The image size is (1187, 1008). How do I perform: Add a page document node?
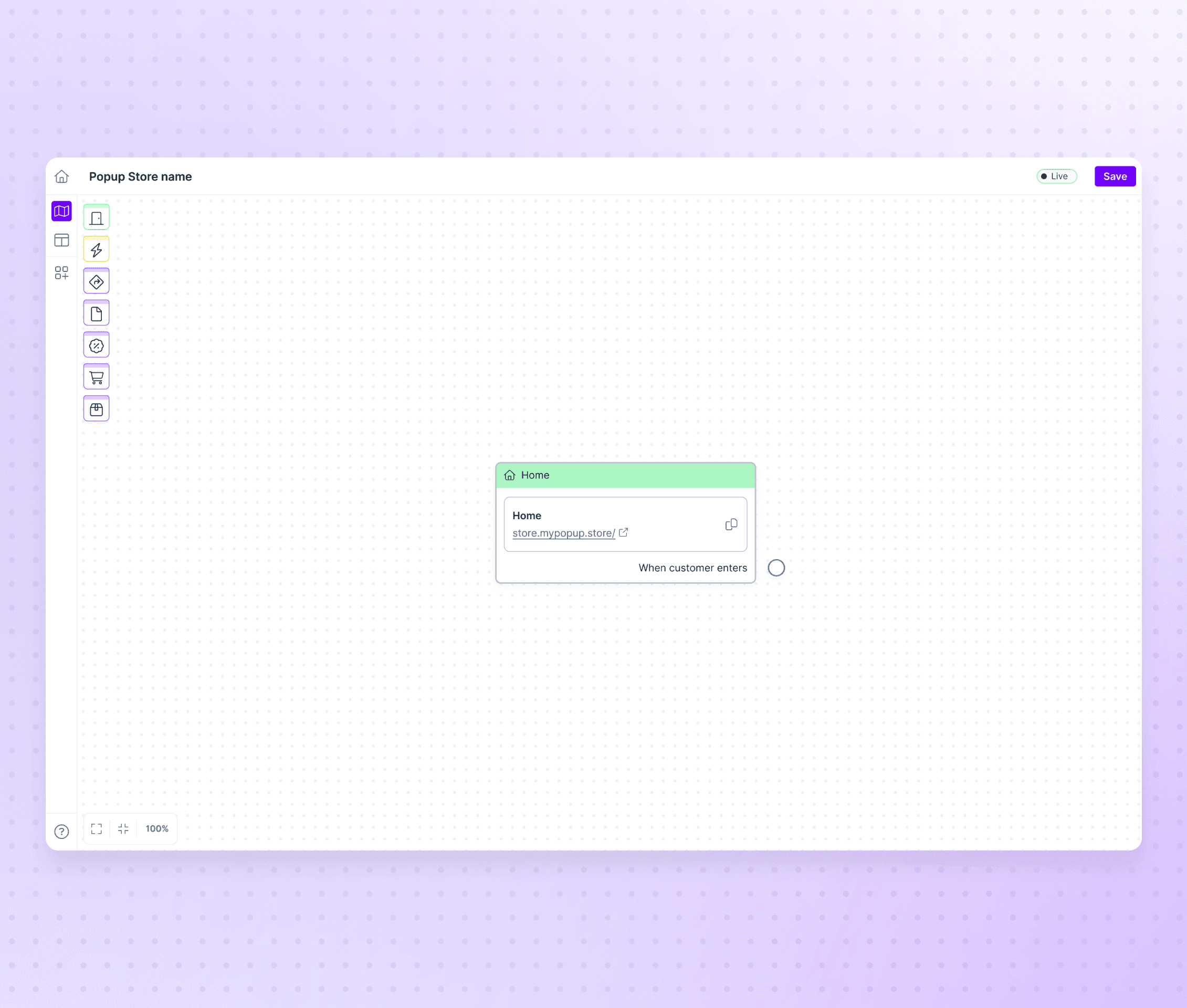tap(97, 314)
